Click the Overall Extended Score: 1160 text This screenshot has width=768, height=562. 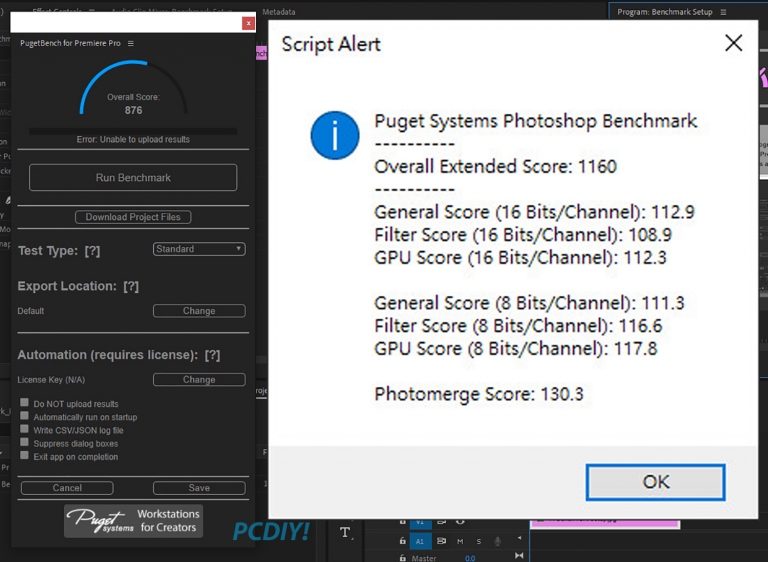pos(495,167)
